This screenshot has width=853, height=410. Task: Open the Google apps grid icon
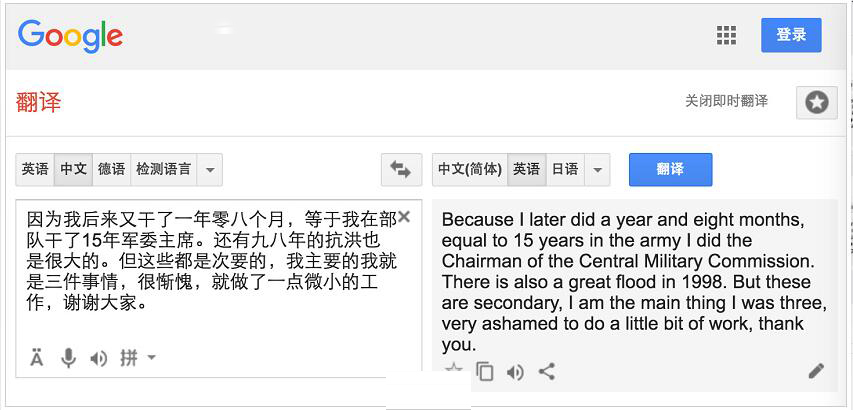tap(726, 35)
